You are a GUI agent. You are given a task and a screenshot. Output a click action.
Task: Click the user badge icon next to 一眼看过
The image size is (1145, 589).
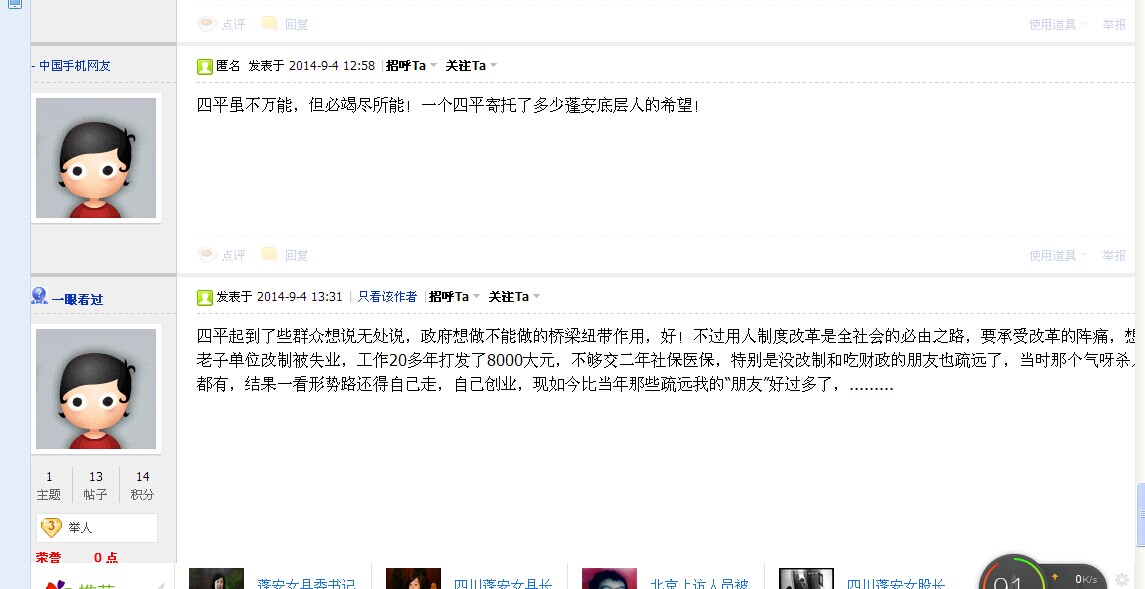(x=39, y=296)
